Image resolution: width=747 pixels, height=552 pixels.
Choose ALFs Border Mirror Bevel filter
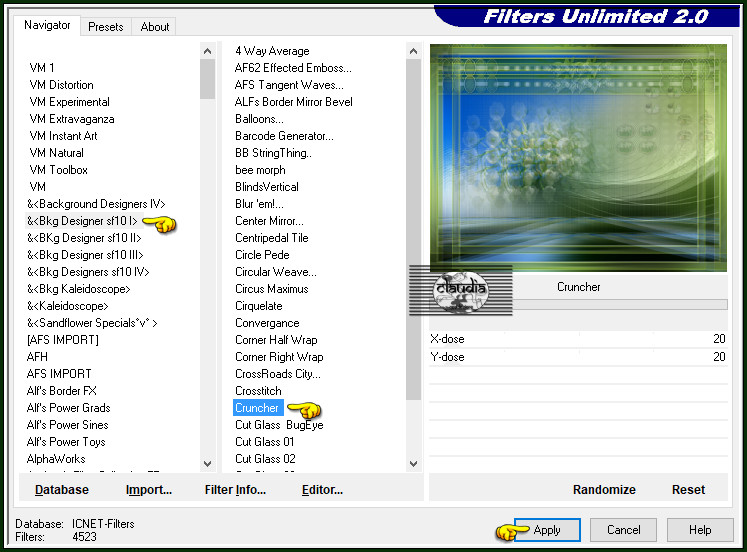[293, 102]
